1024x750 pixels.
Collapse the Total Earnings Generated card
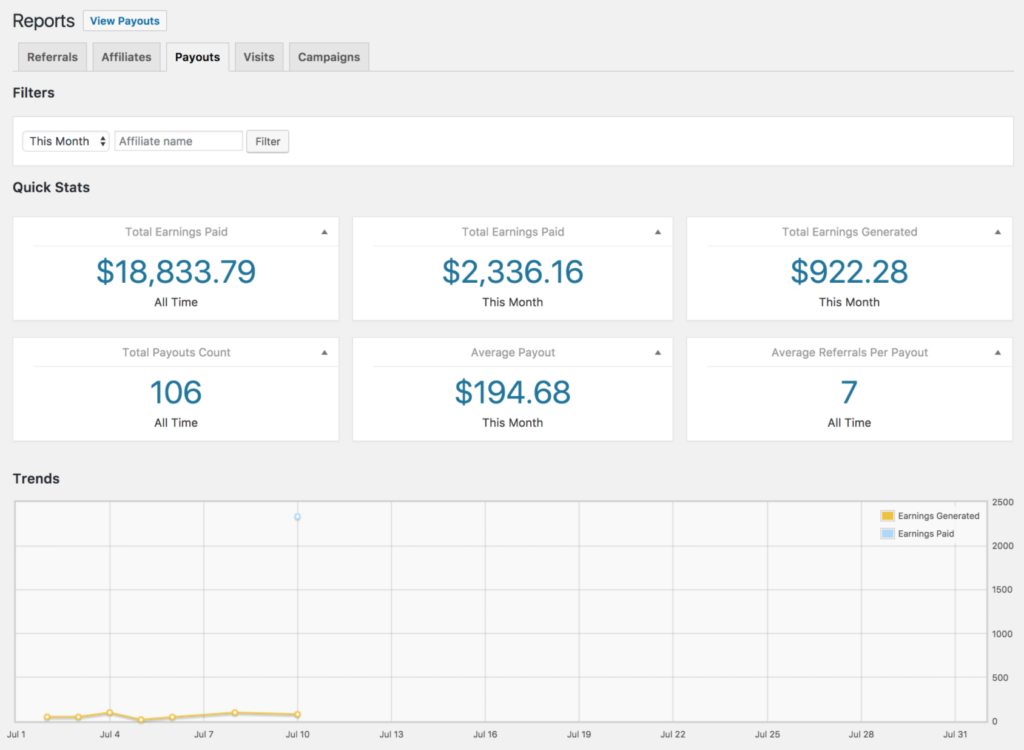click(x=997, y=233)
